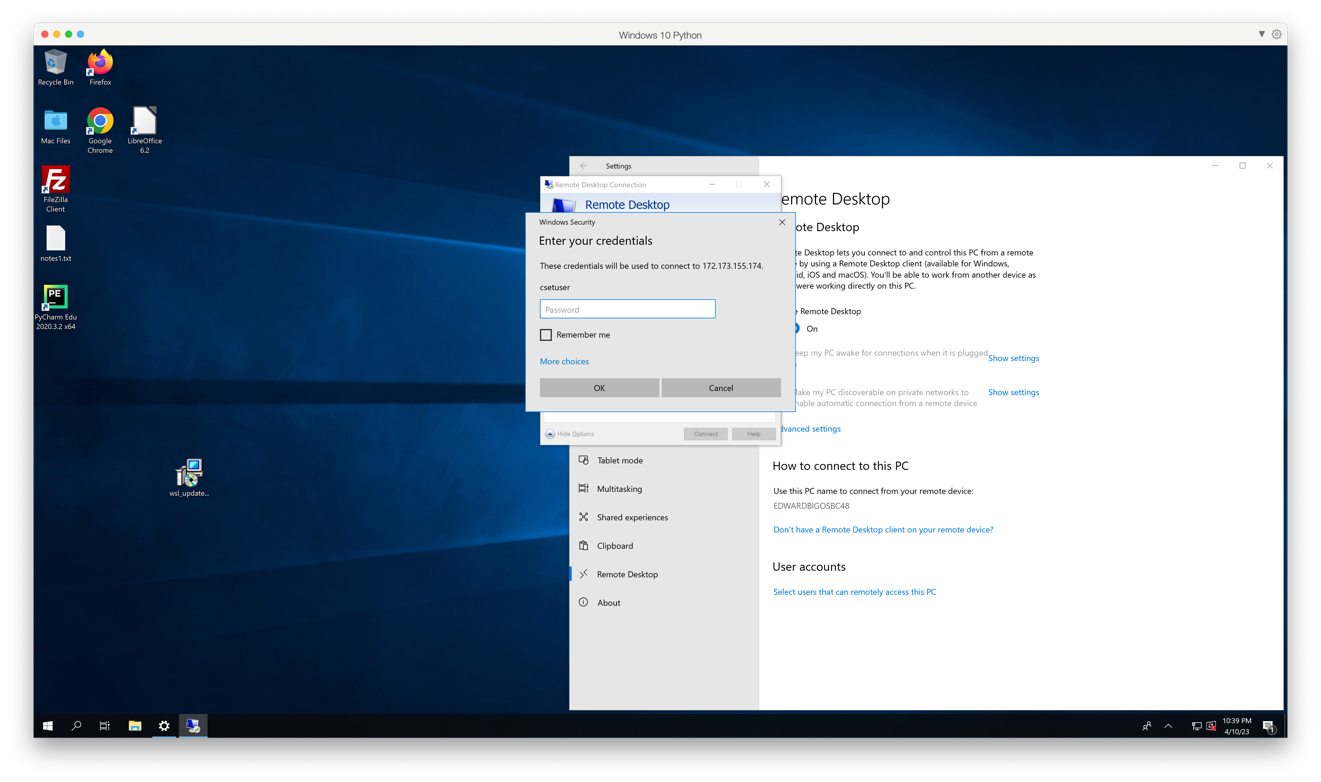Image resolution: width=1321 pixels, height=782 pixels.
Task: Select Google Chrome desktop icon
Action: [100, 130]
